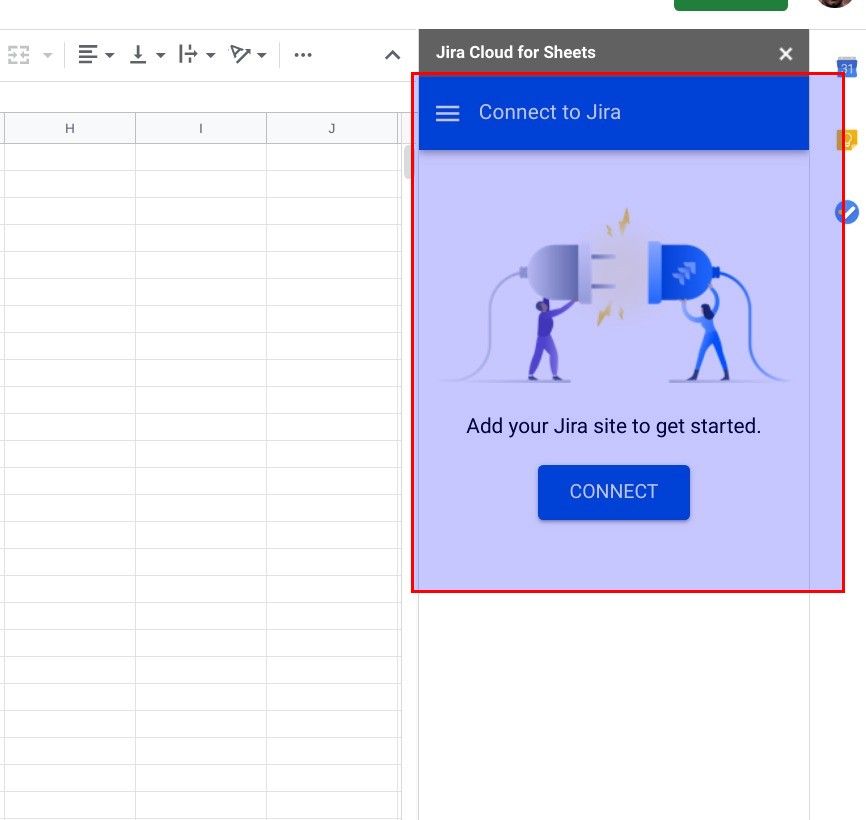This screenshot has height=820, width=866.
Task: Open the hamburger menu in Jira panel
Action: (x=447, y=113)
